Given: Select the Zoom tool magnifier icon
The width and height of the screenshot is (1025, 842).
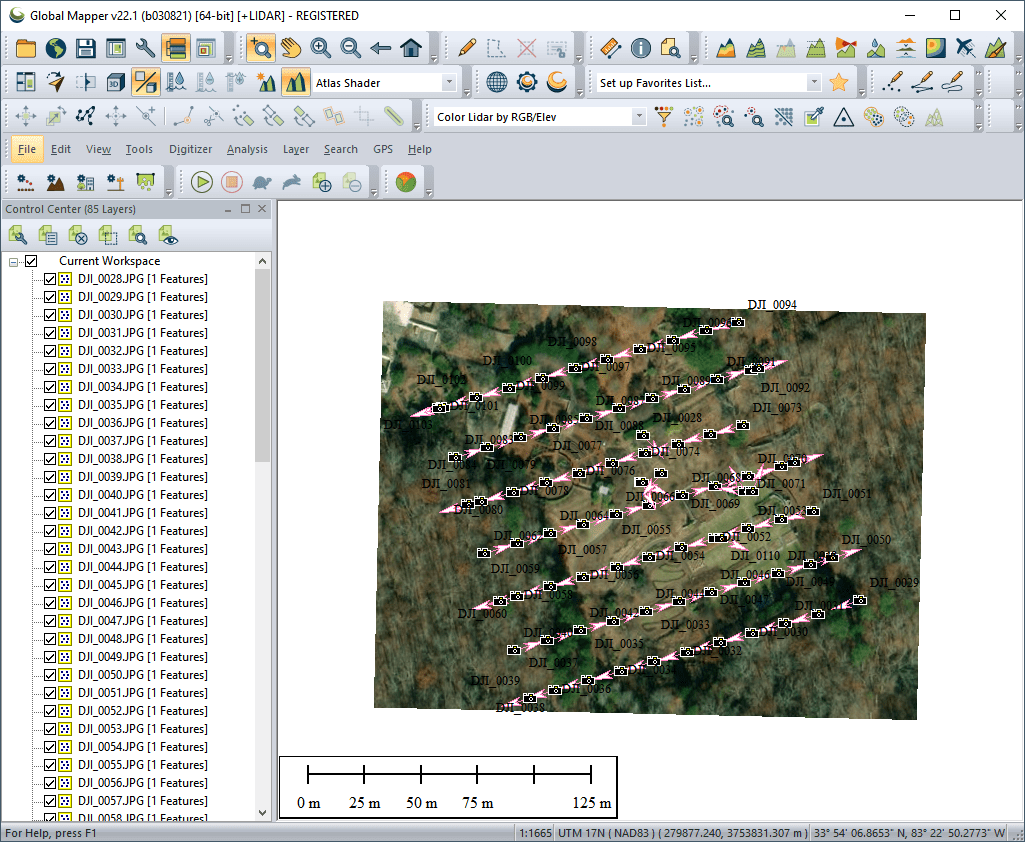Looking at the screenshot, I should (x=260, y=48).
